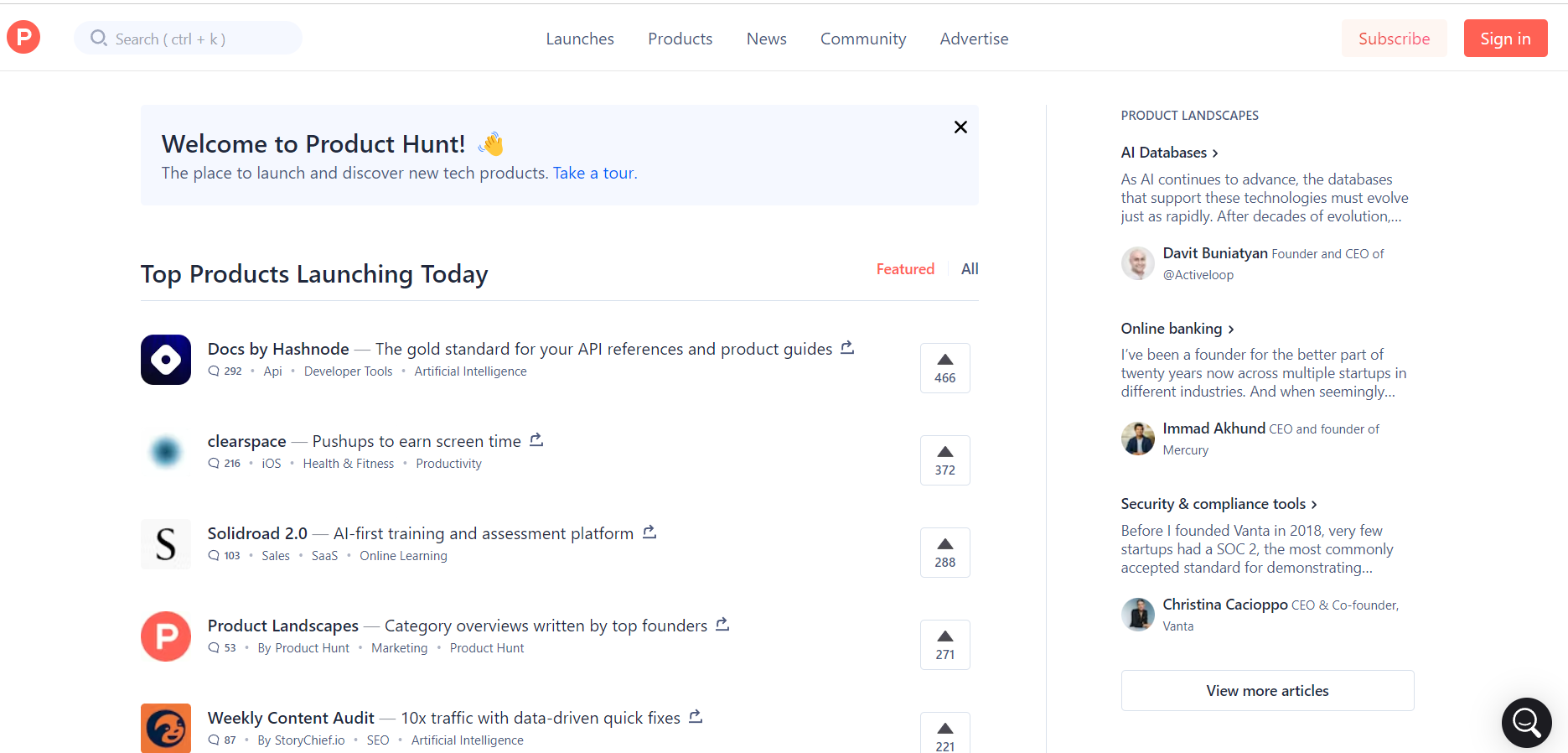1568x753 pixels.
Task: Click the search magnifier icon
Action: 99,38
